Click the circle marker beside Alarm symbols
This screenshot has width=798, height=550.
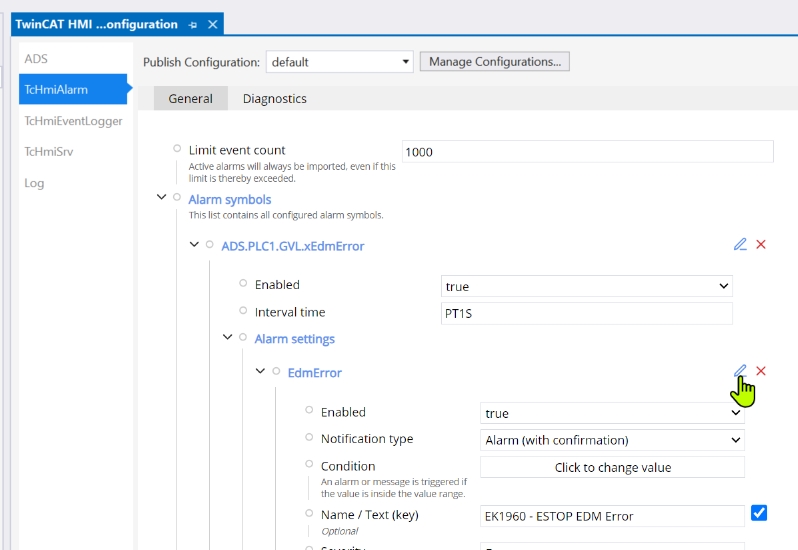177,197
